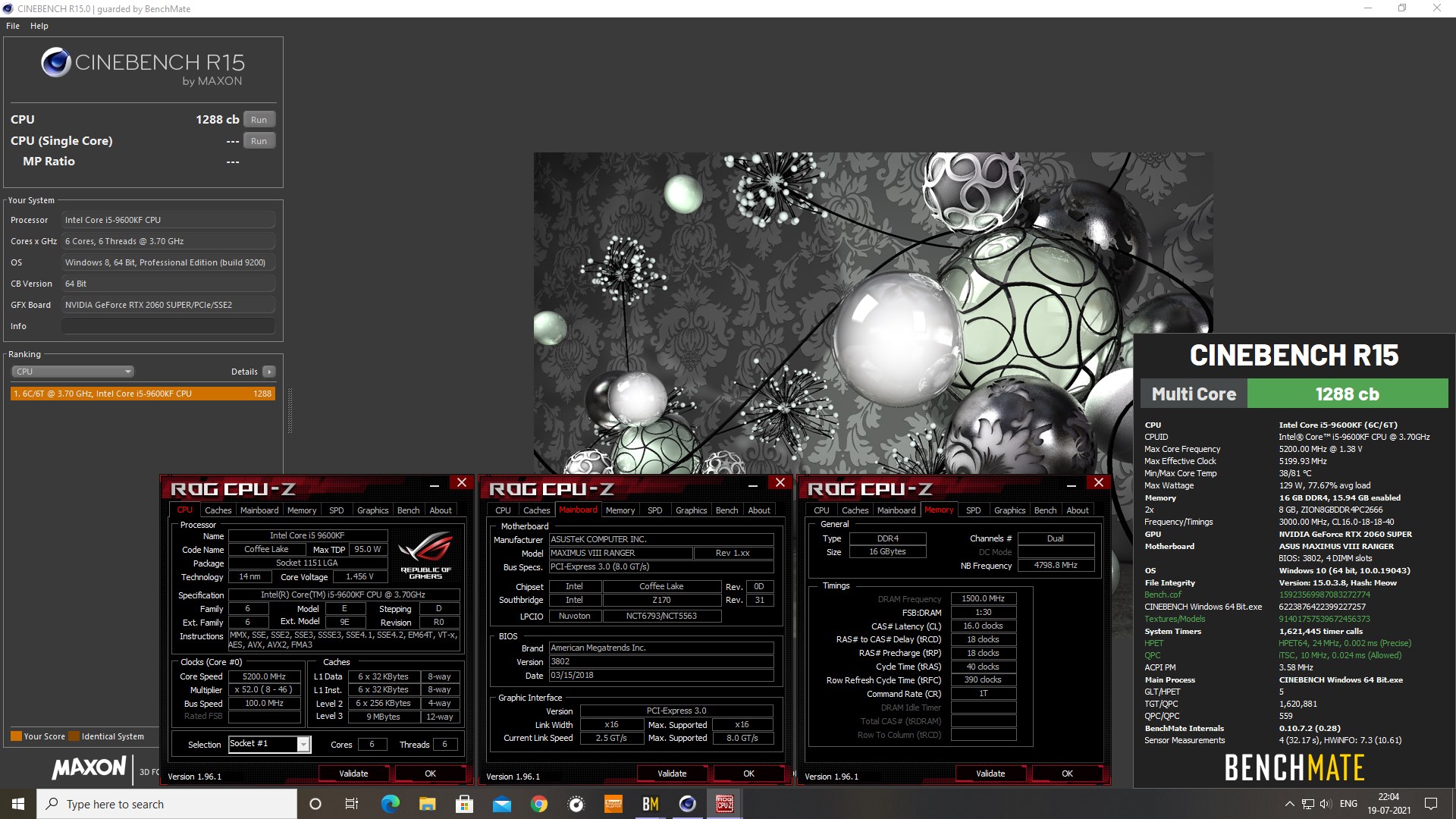1456x819 pixels.
Task: Open Task View on the taskbar
Action: [x=352, y=804]
